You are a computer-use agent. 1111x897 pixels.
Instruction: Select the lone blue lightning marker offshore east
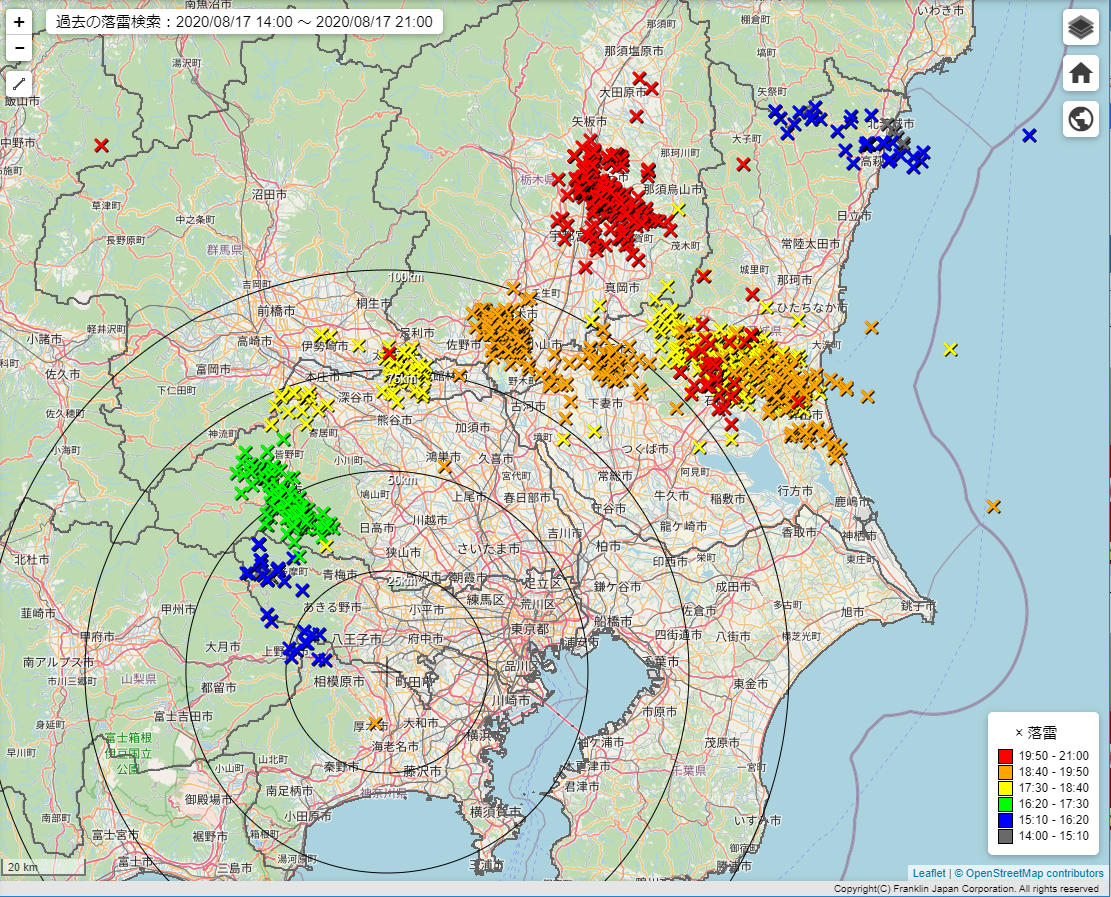(1029, 136)
